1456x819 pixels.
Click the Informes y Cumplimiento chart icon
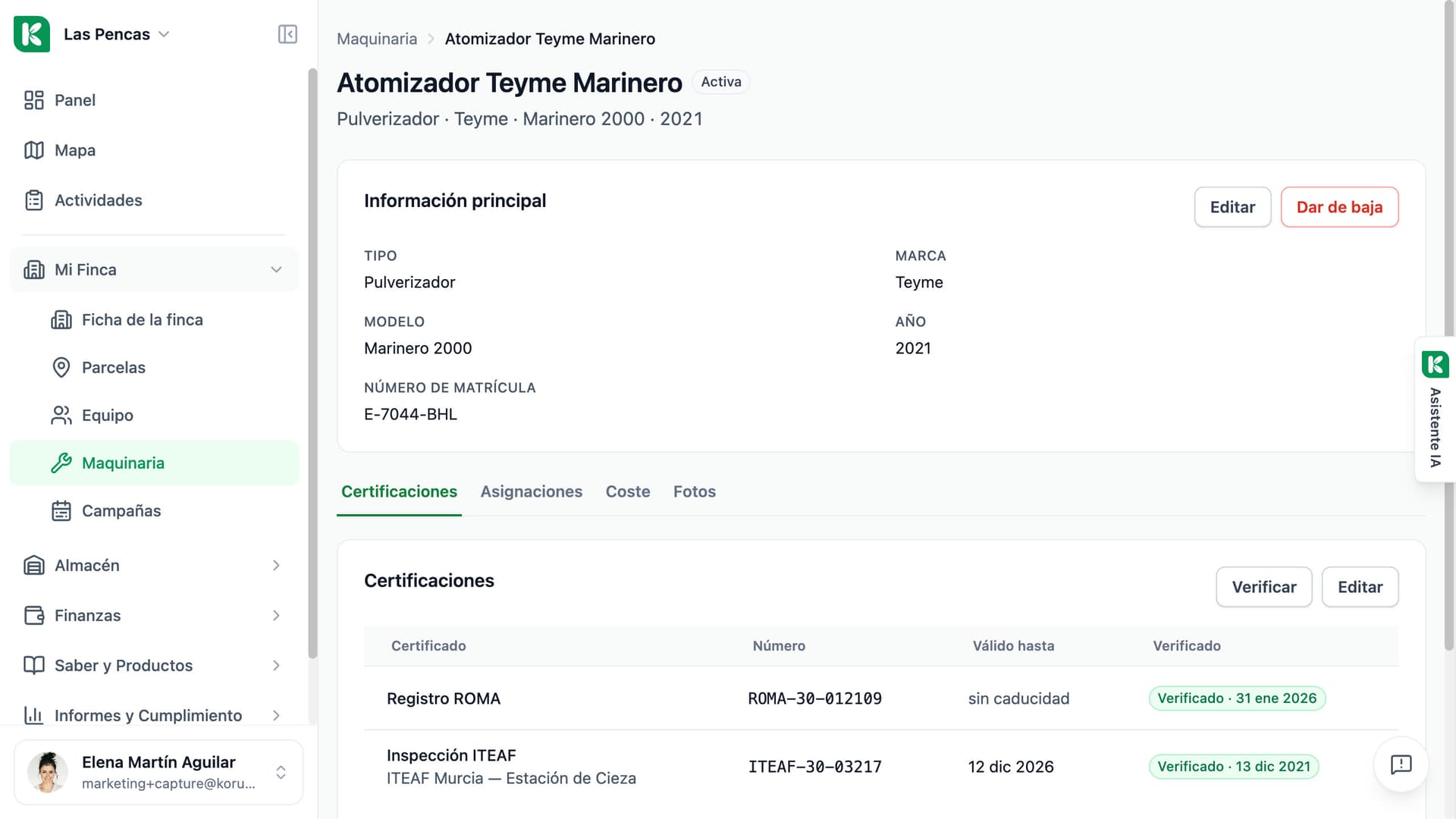34,715
